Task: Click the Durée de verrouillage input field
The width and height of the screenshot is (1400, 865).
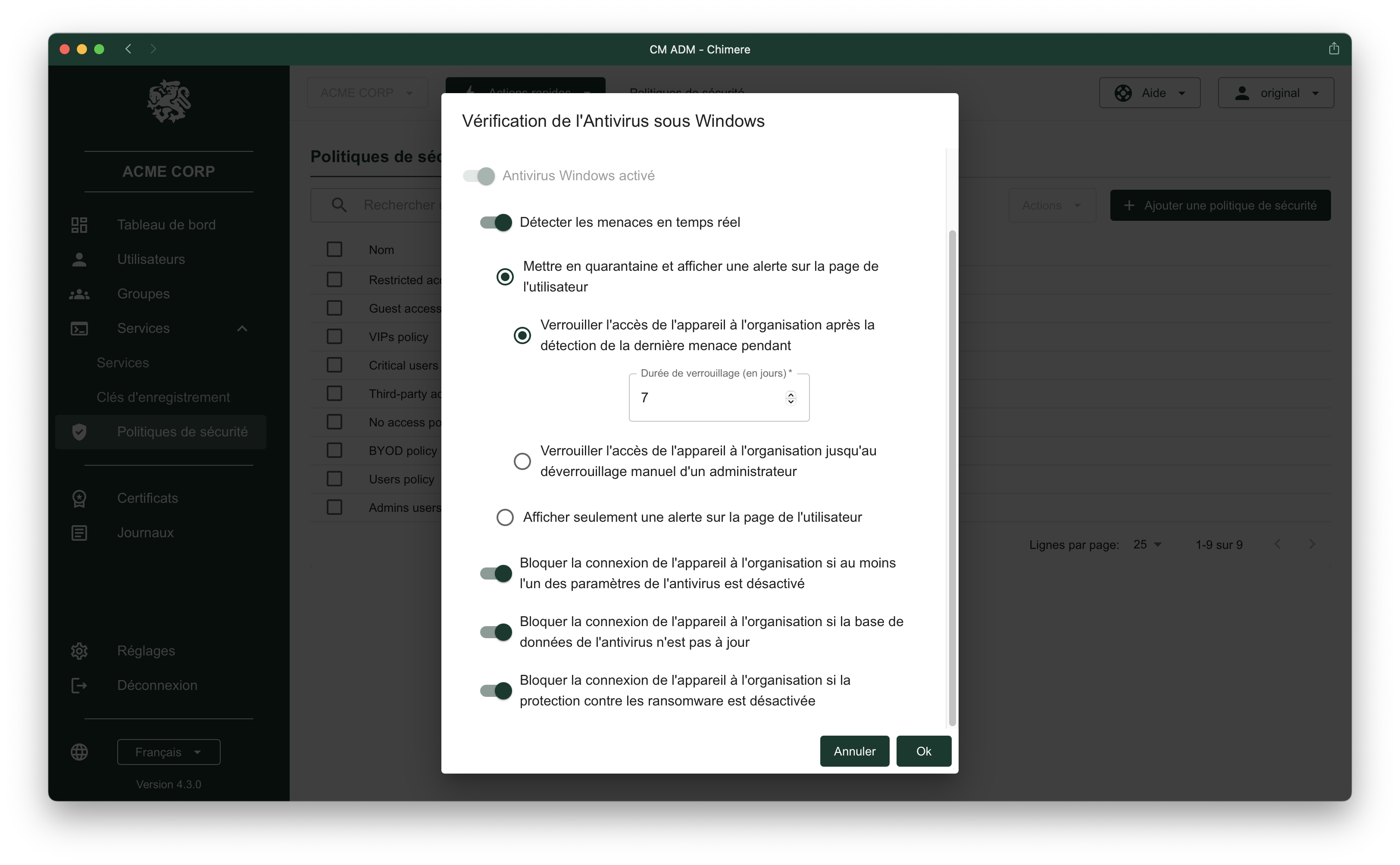Action: (719, 398)
